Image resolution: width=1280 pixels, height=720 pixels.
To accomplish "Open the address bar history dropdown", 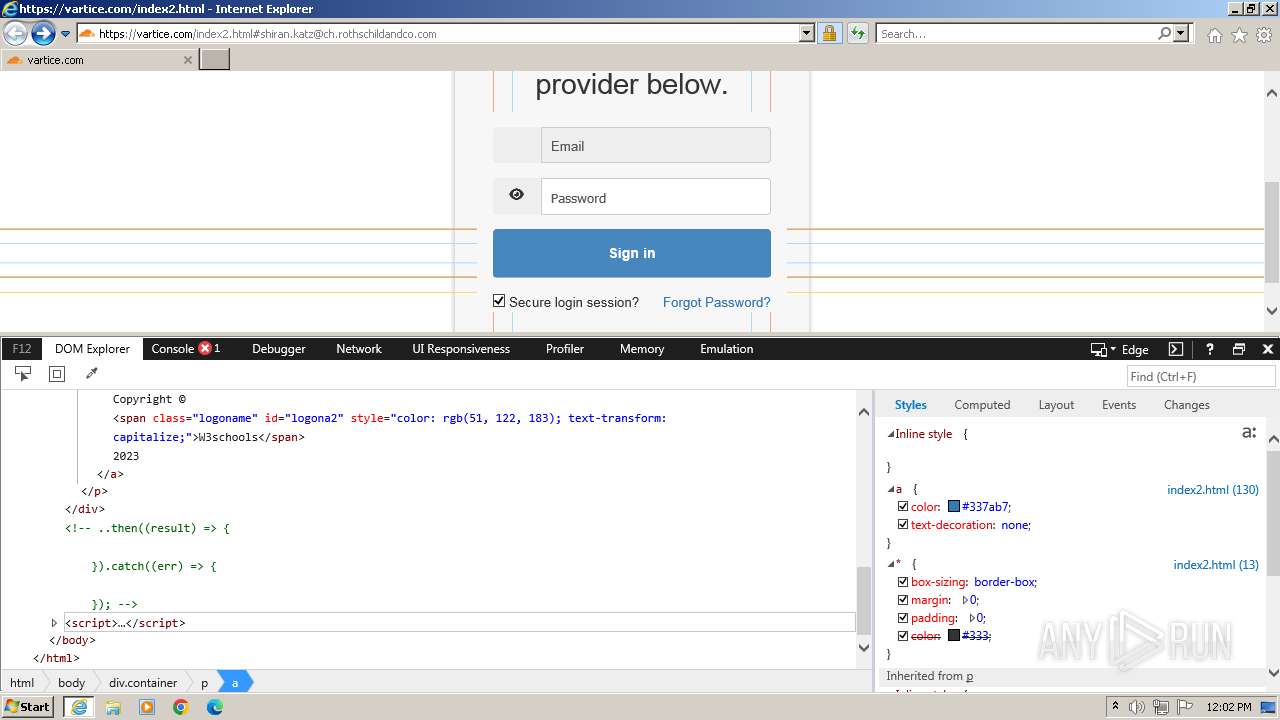I will (x=807, y=33).
